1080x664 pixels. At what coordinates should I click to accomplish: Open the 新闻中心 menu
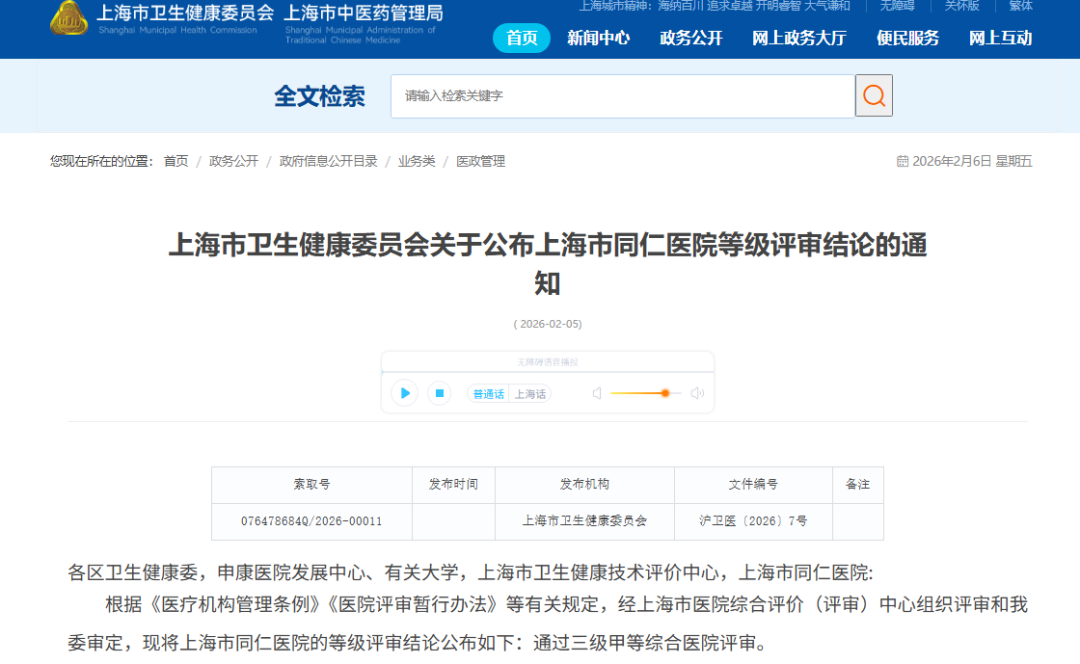tap(599, 38)
